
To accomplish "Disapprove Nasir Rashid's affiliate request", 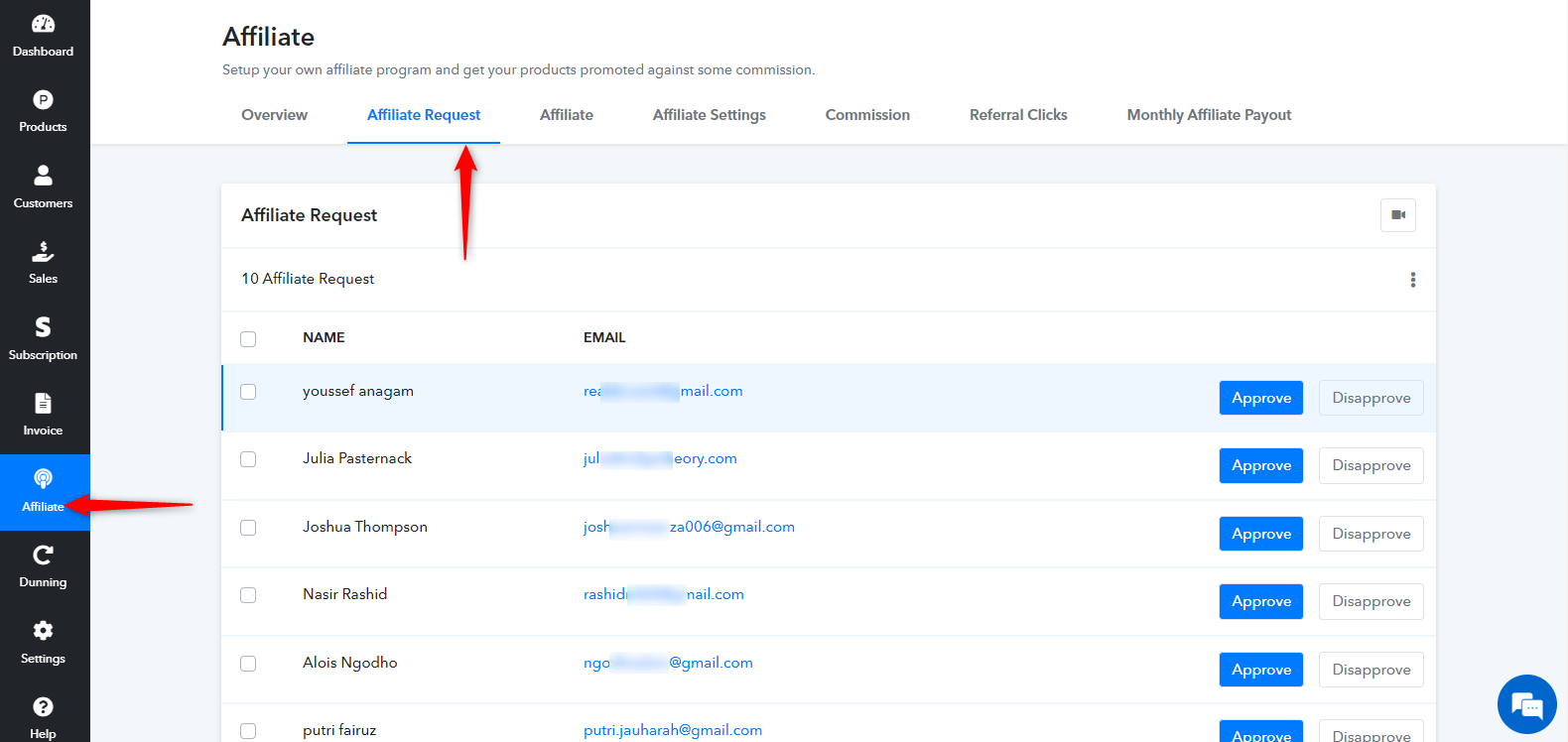I will tap(1372, 601).
